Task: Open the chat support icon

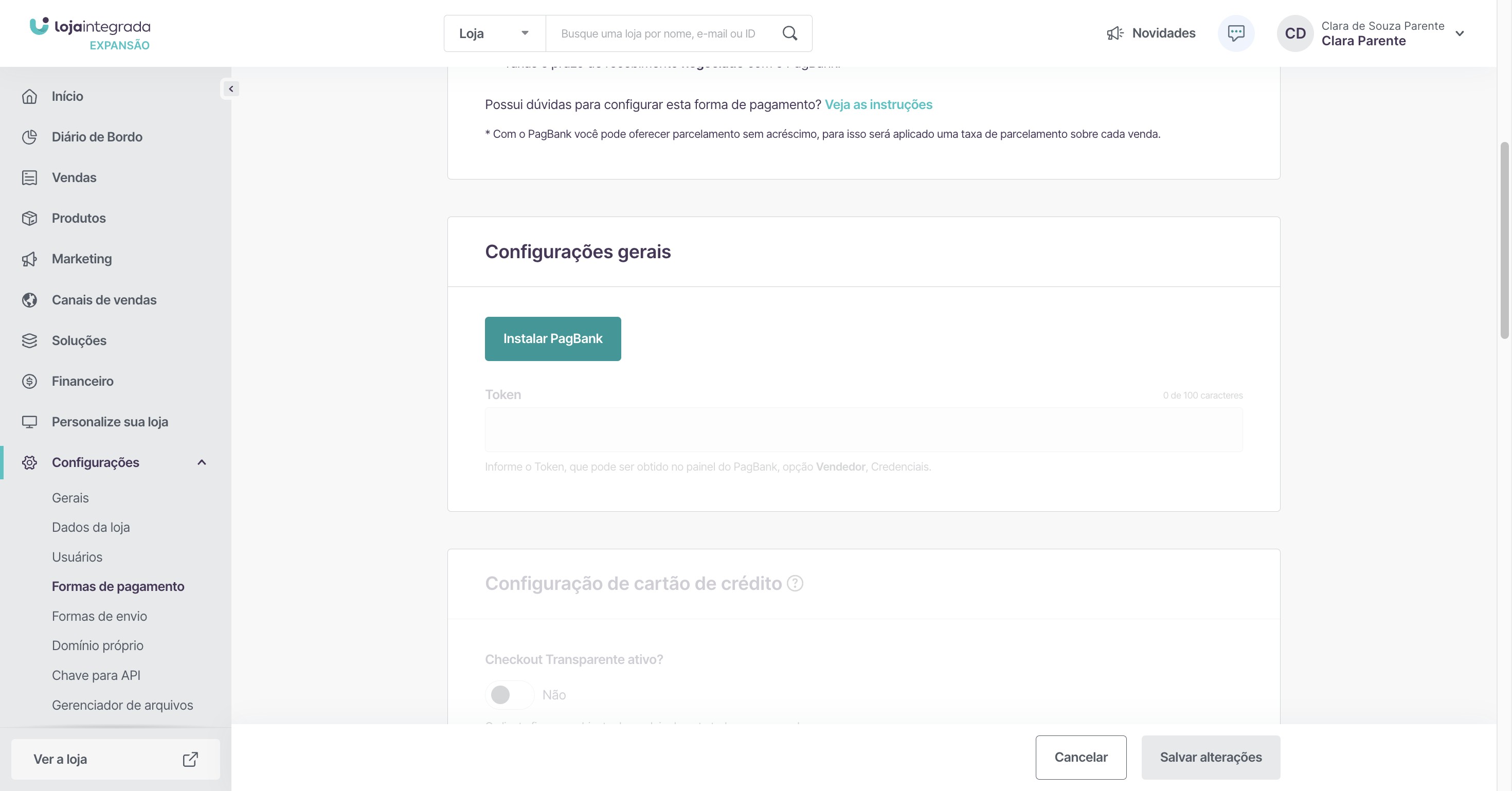Action: pos(1235,33)
